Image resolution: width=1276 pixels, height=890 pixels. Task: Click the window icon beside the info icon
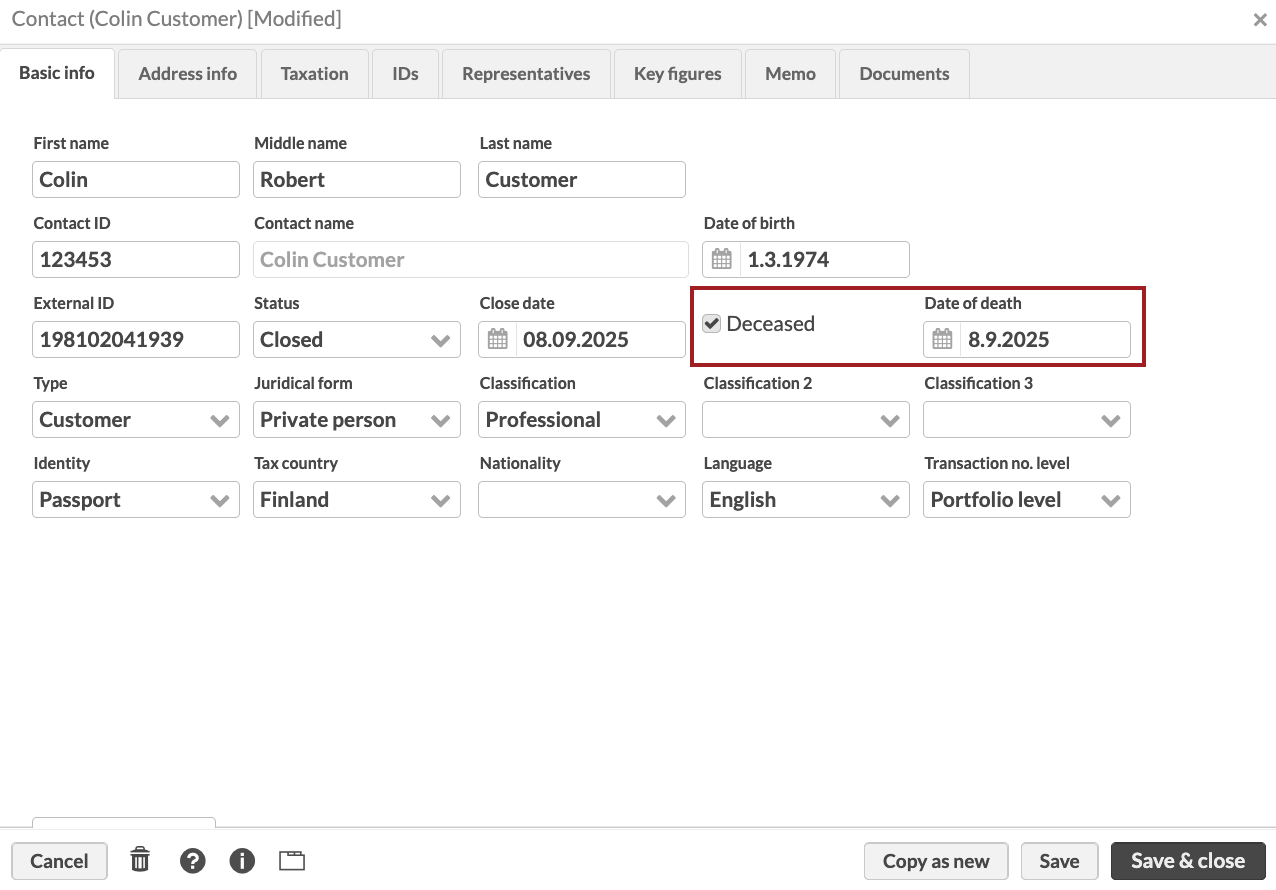point(292,861)
